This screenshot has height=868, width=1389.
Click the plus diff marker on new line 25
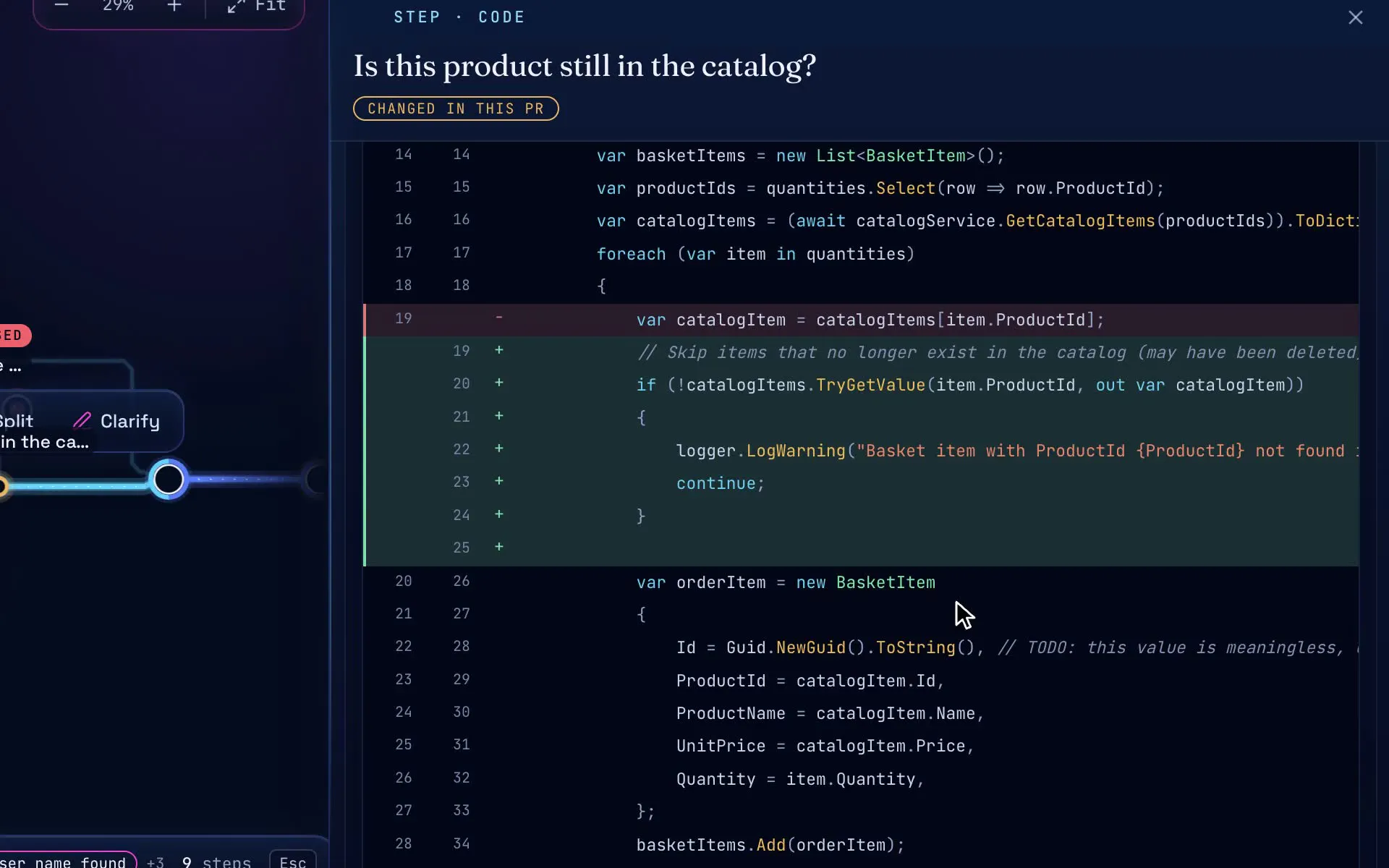pos(498,547)
